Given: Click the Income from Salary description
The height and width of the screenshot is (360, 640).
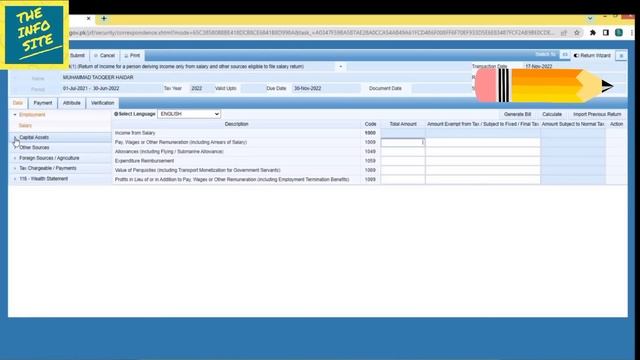Looking at the screenshot, I should pos(135,133).
